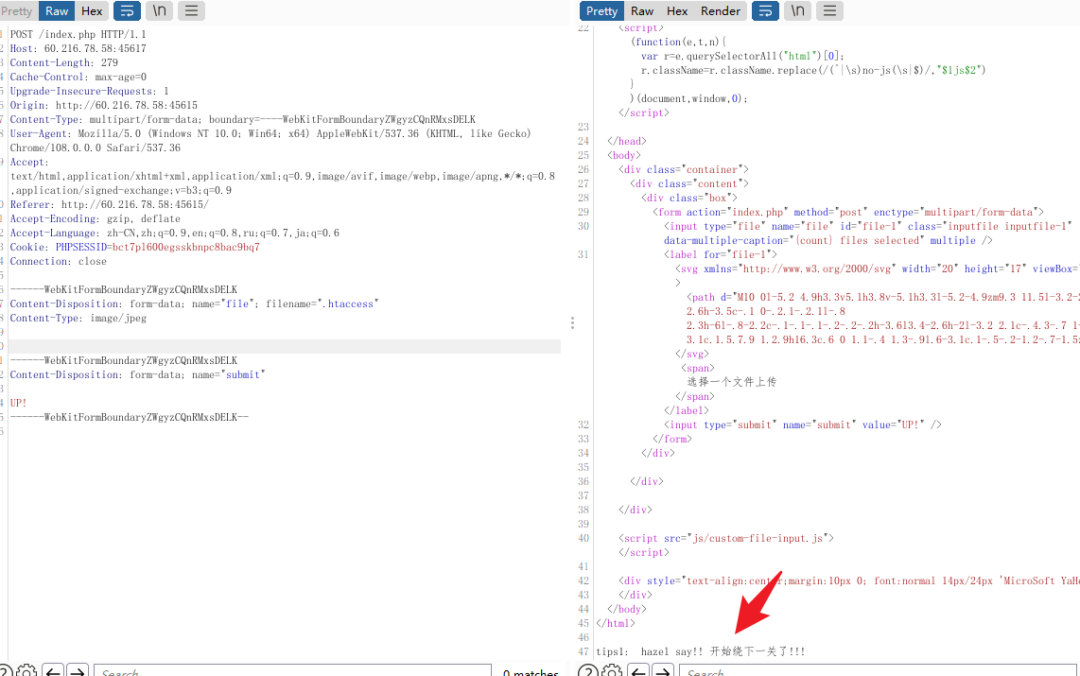Click the filename ".htaccess" value
This screenshot has width=1080, height=676.
pyautogui.click(x=348, y=304)
